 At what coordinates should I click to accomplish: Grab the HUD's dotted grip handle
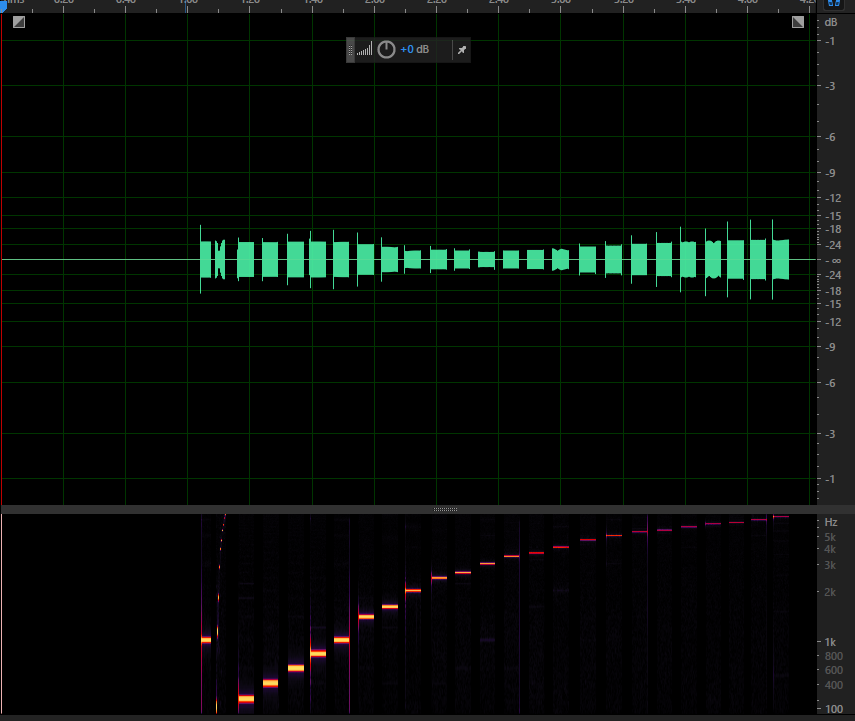coord(351,50)
